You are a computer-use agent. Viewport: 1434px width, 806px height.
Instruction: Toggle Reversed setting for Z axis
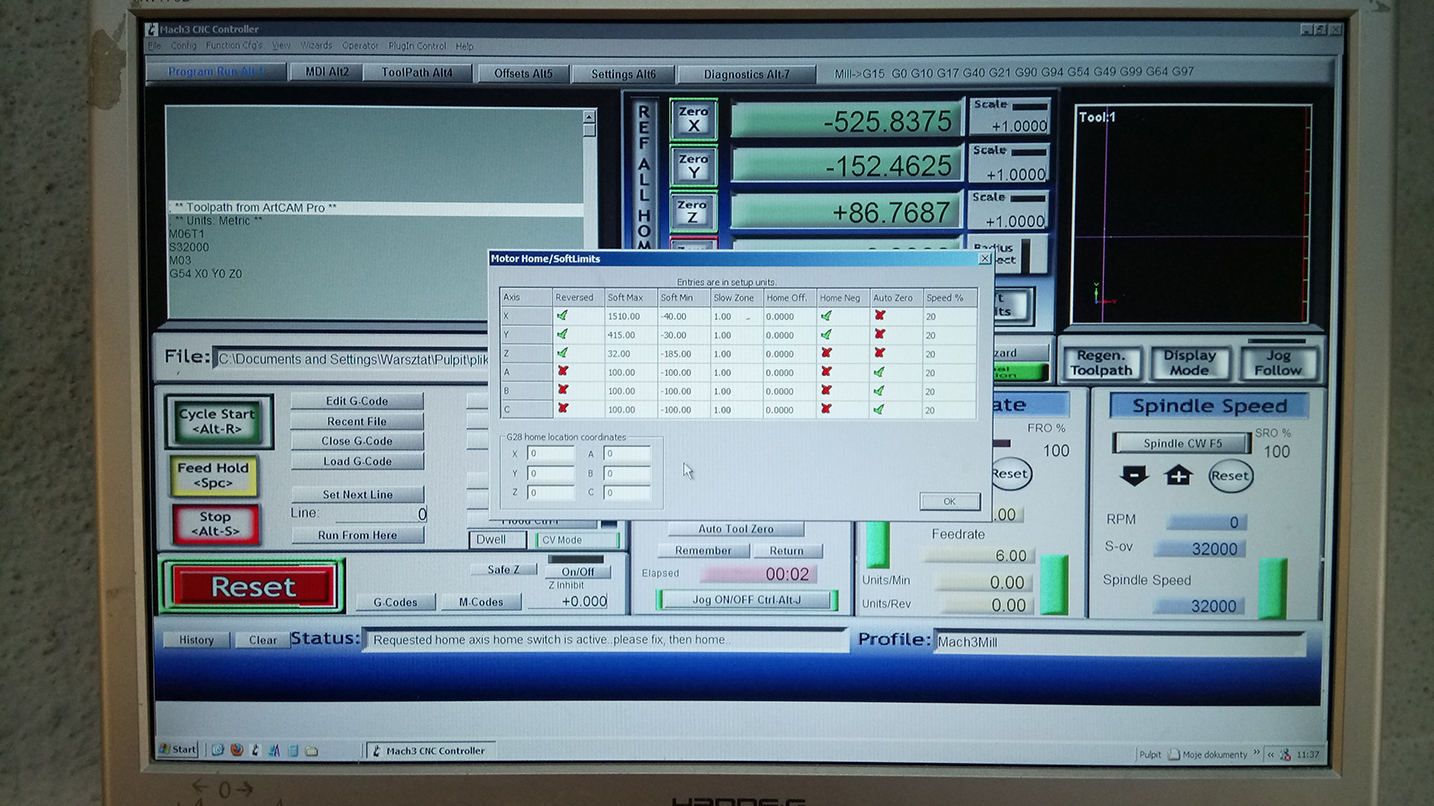(562, 353)
